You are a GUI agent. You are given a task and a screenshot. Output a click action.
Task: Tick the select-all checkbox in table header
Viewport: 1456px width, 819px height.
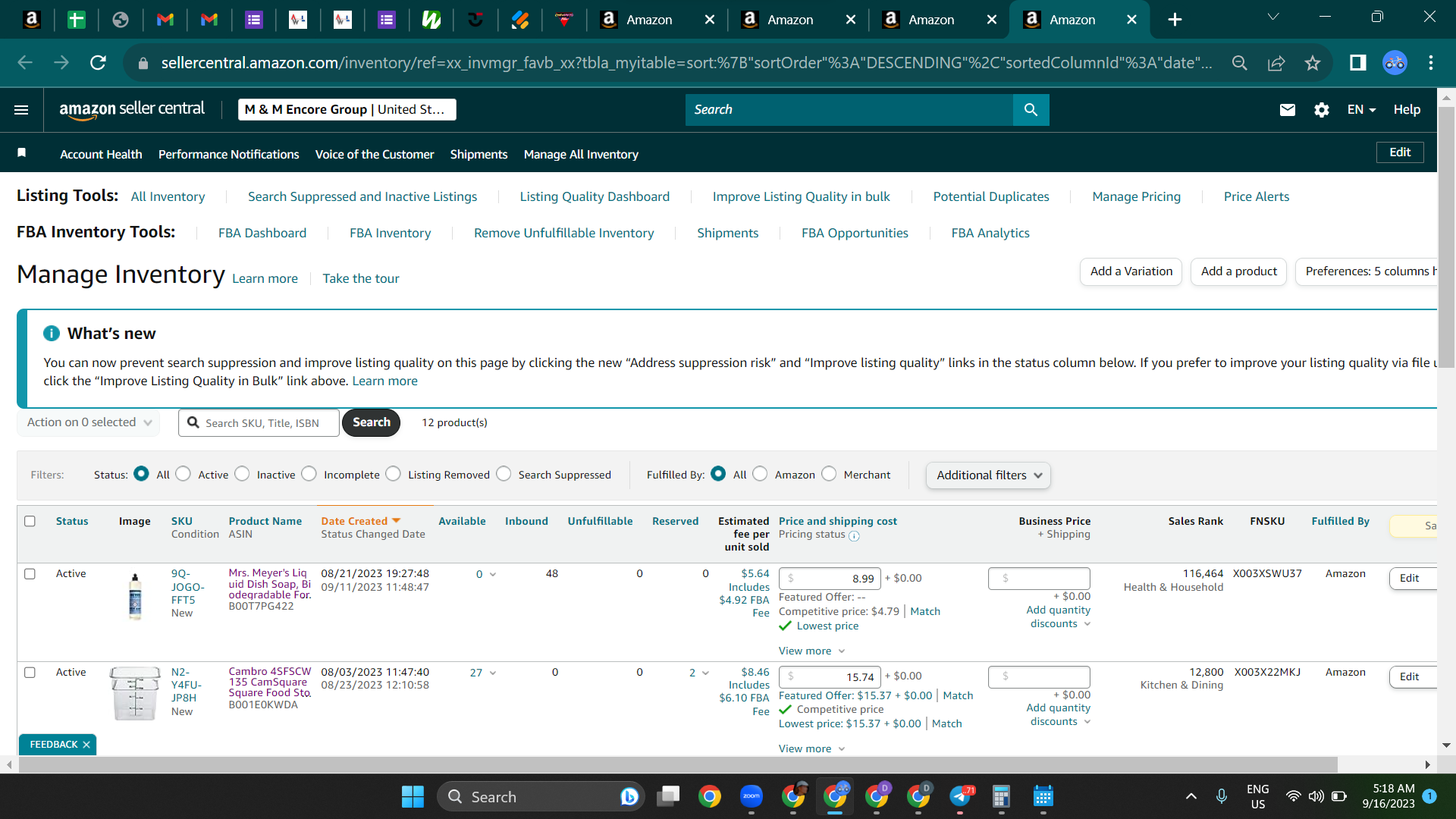(30, 521)
